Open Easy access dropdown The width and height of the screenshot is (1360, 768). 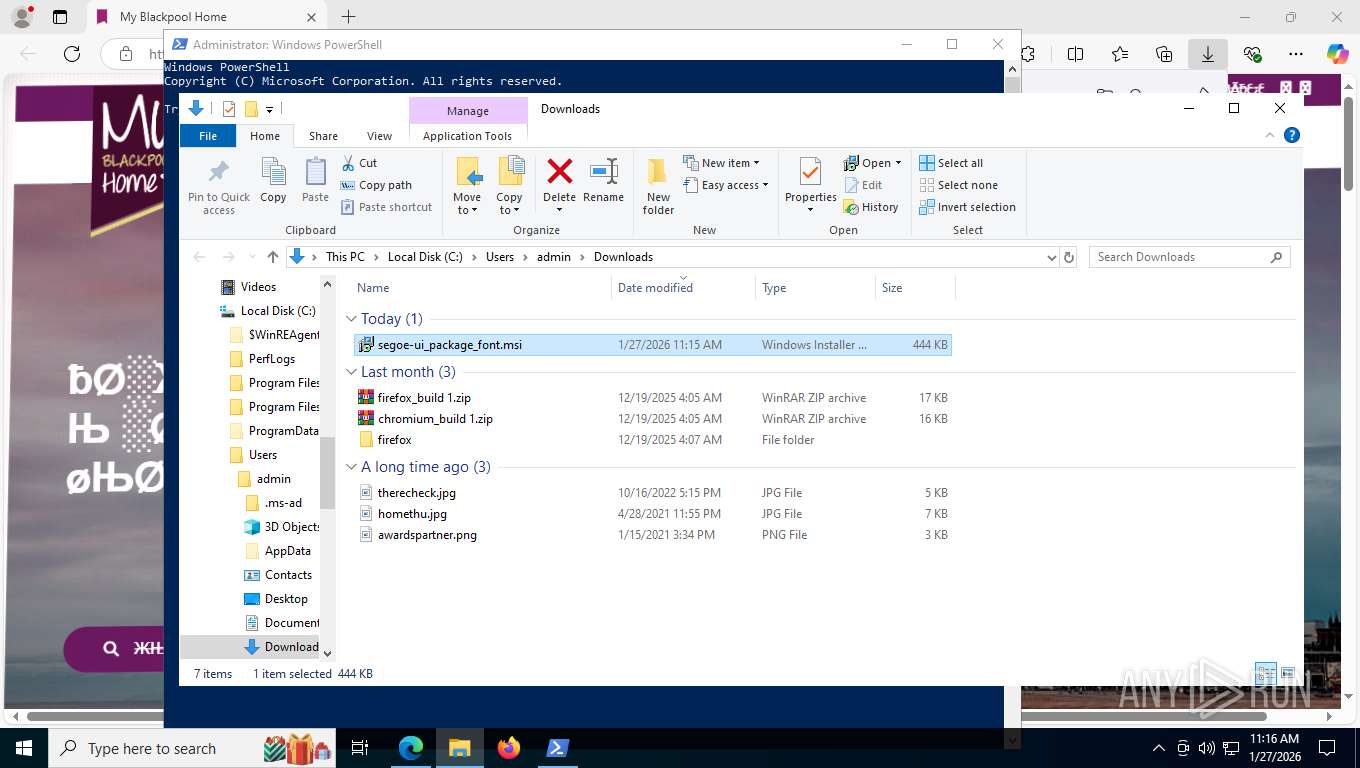726,185
